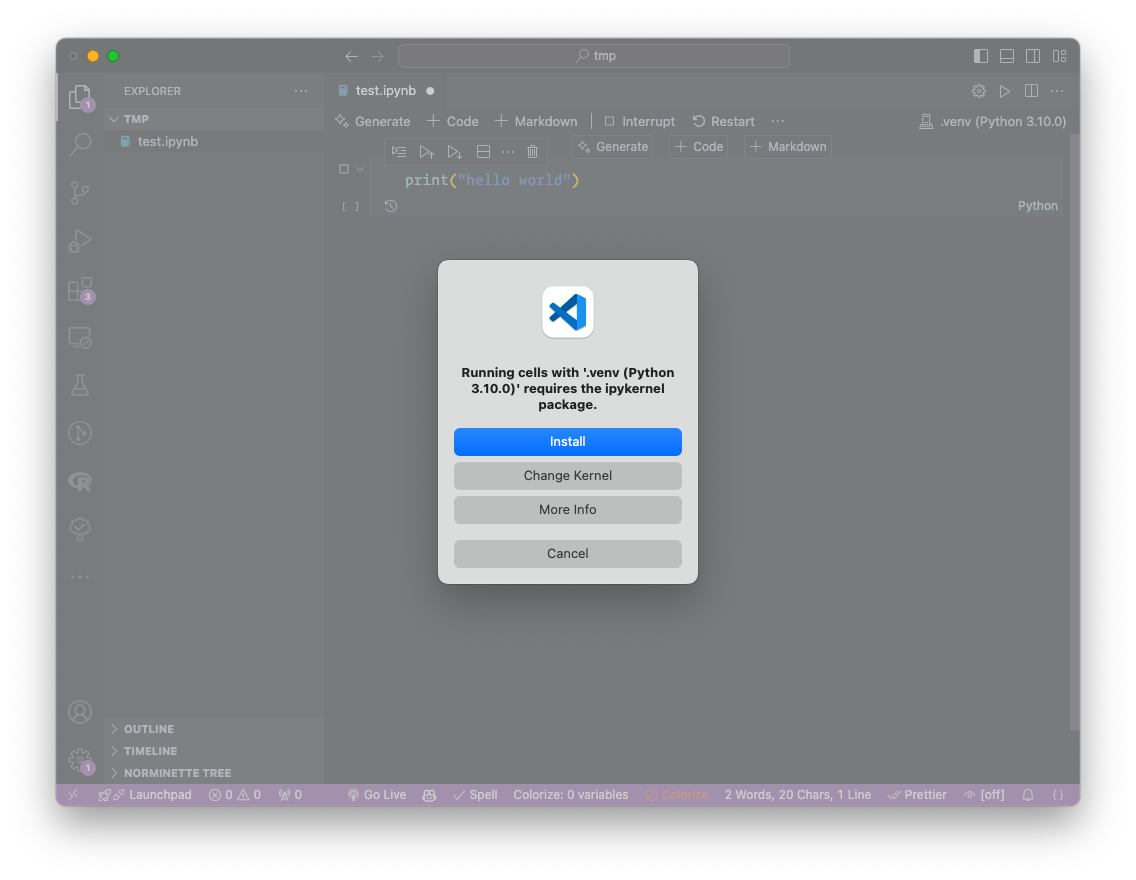Click the cell execution history clock icon
This screenshot has width=1136, height=880.
391,206
